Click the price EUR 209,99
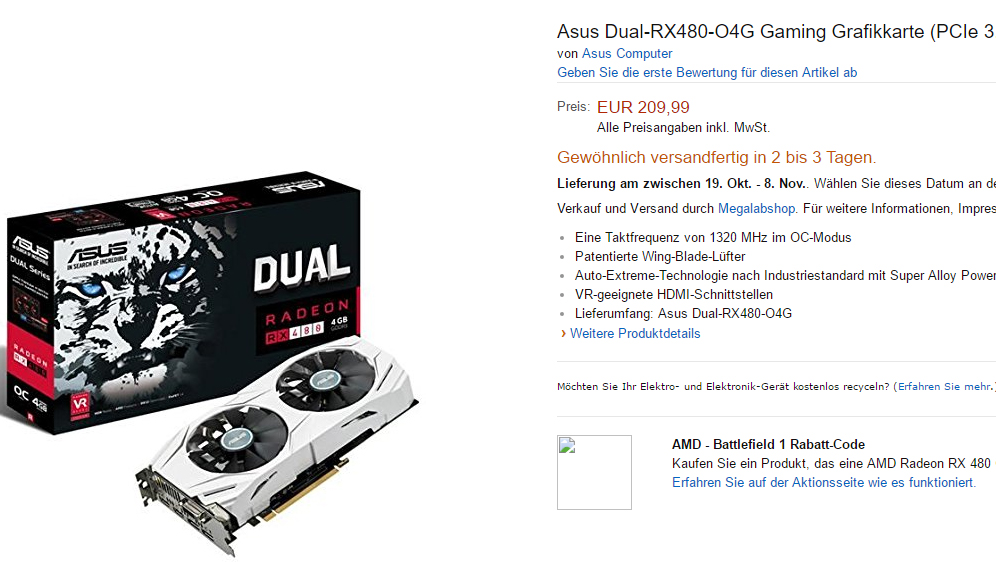 [x=643, y=107]
